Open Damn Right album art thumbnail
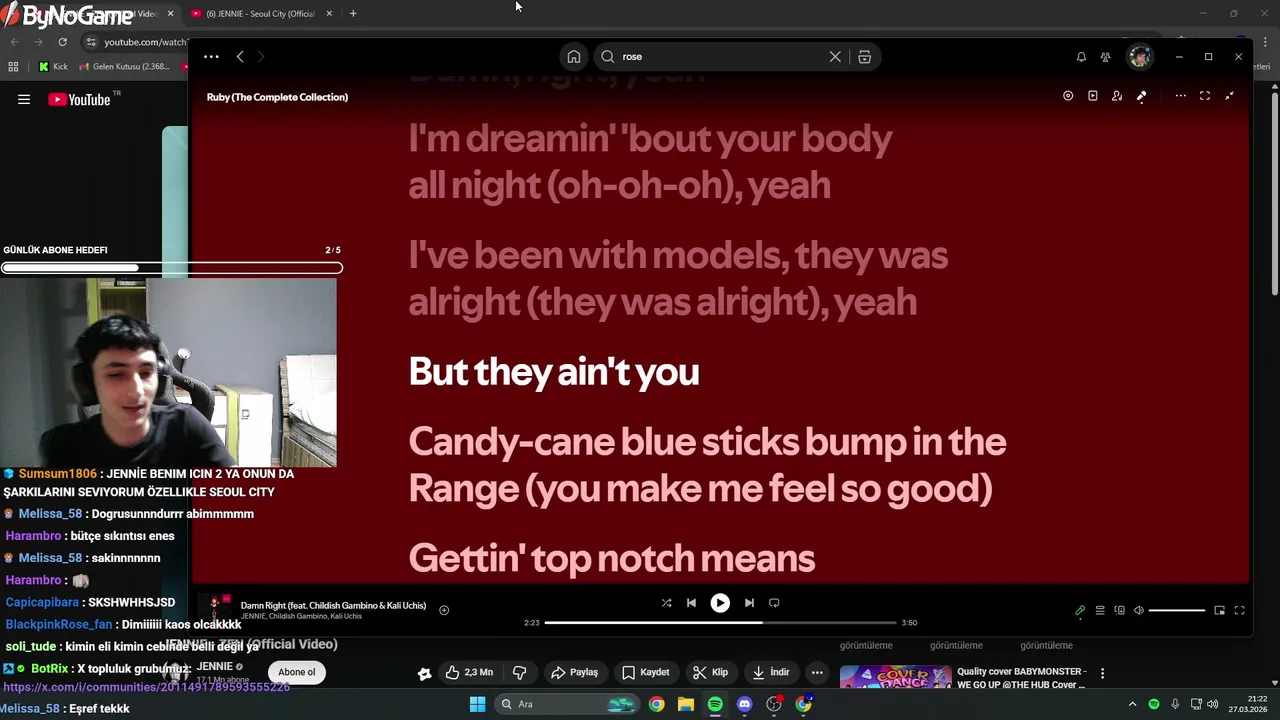Screen dimensions: 1280x720 [x=214, y=609]
